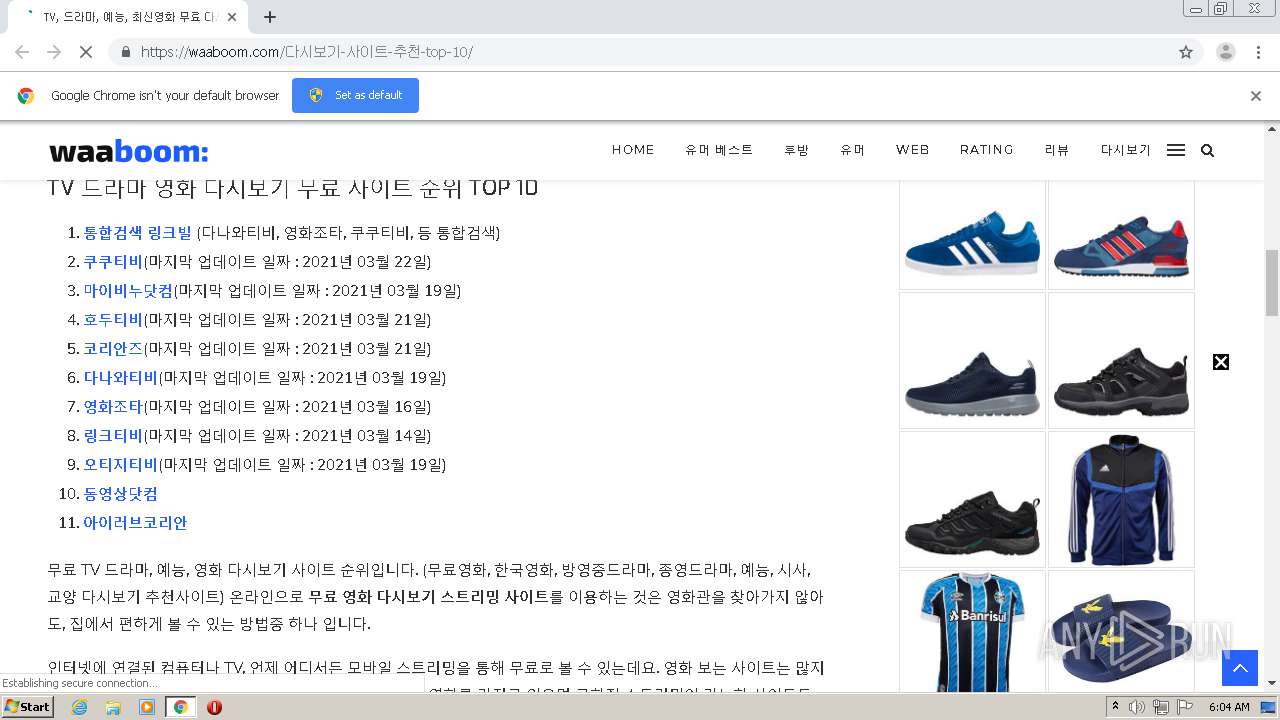1280x720 pixels.
Task: Open 다시보기 menu item
Action: pos(1126,150)
